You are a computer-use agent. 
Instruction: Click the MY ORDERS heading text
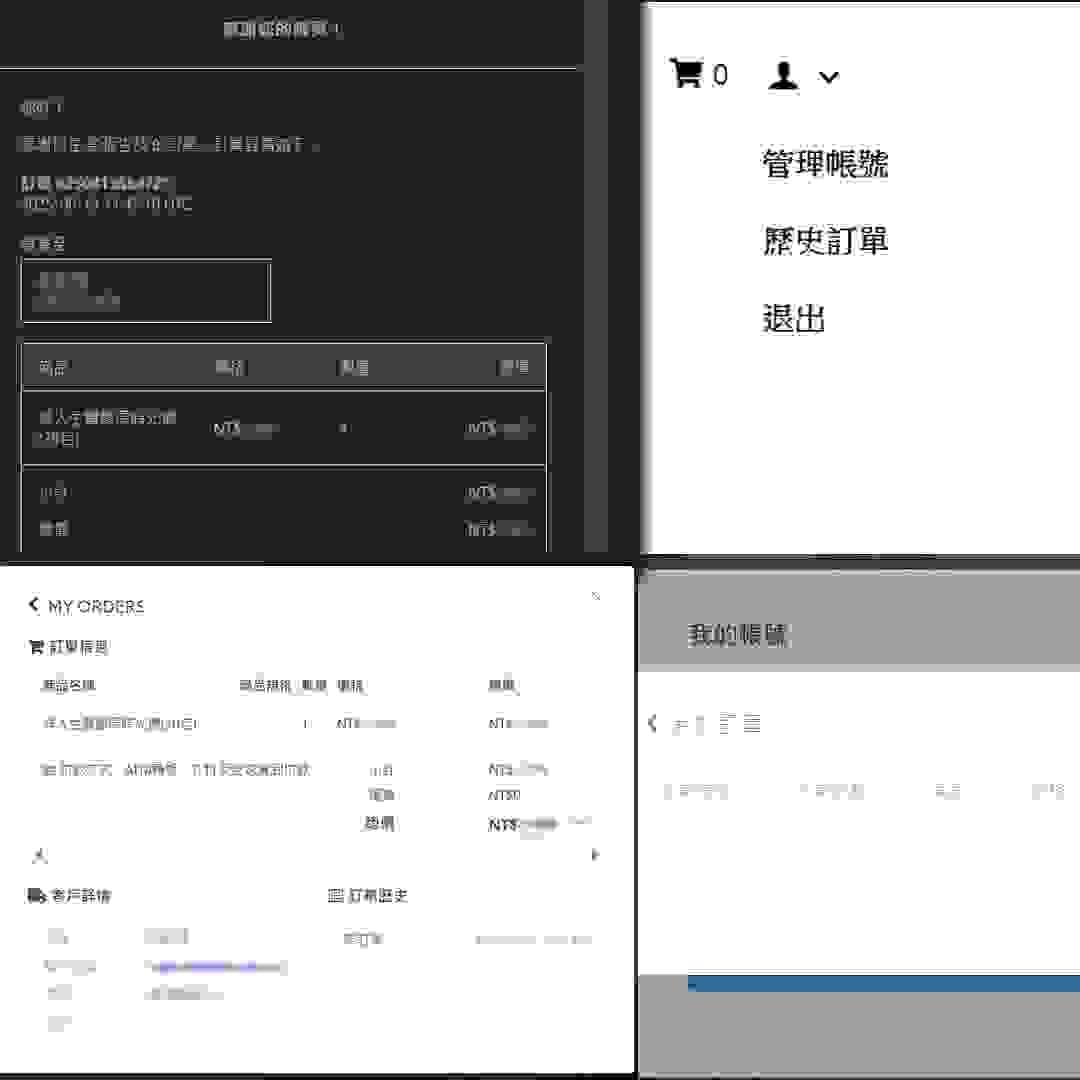tap(96, 606)
